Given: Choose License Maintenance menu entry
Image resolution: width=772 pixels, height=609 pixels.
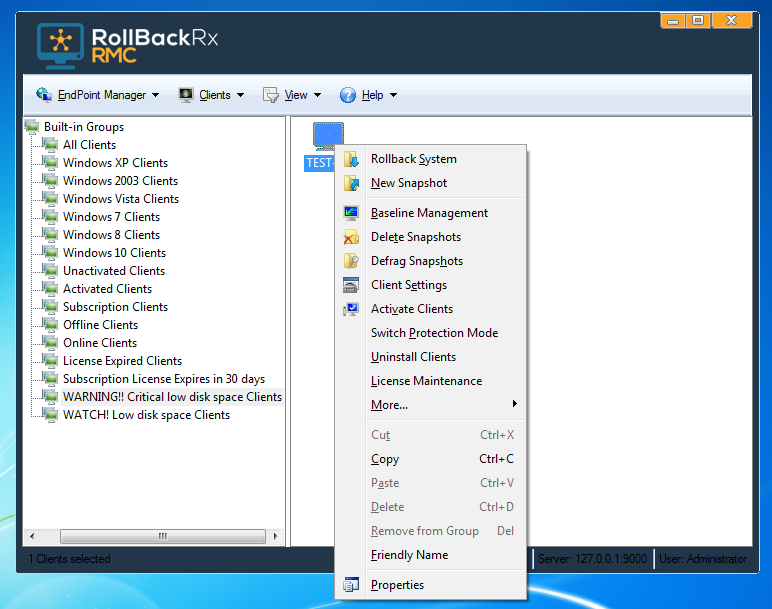Looking at the screenshot, I should point(430,381).
